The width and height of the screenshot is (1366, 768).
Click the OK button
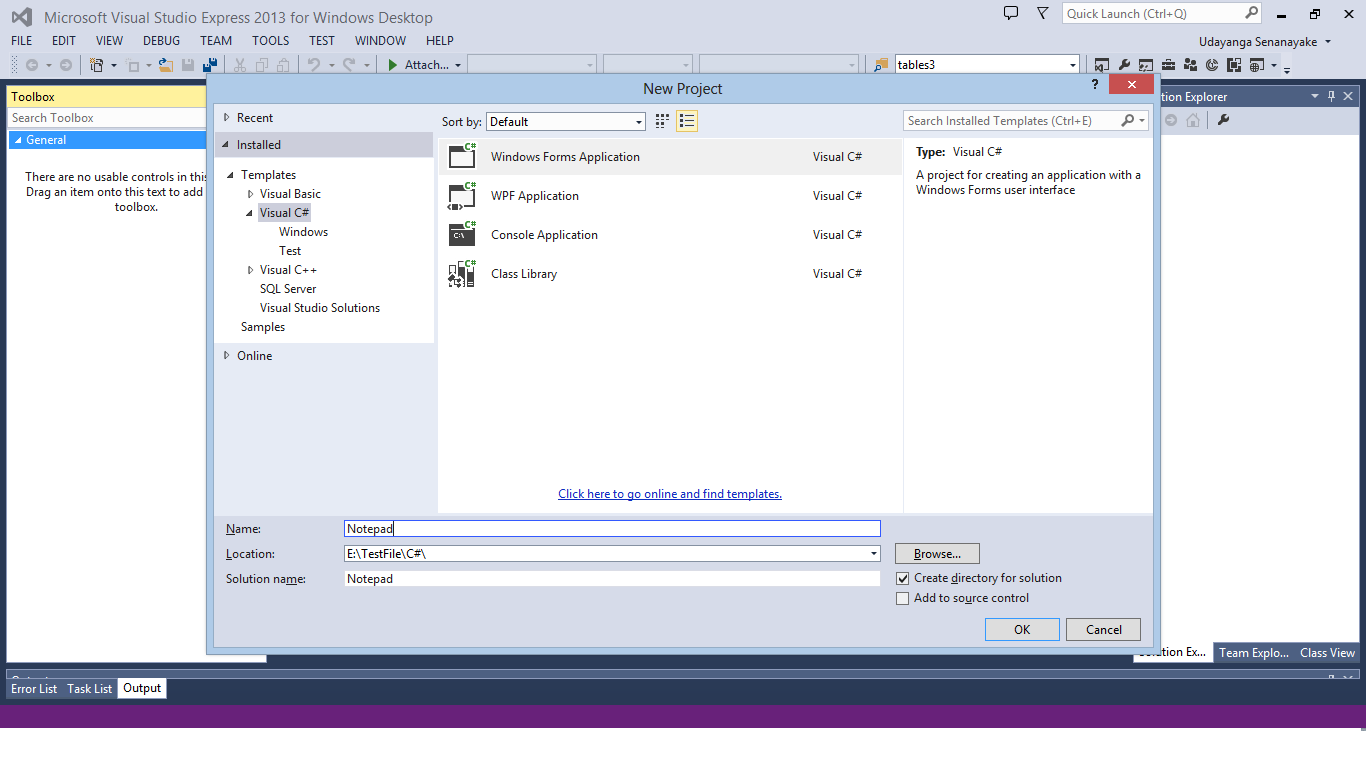(1022, 630)
